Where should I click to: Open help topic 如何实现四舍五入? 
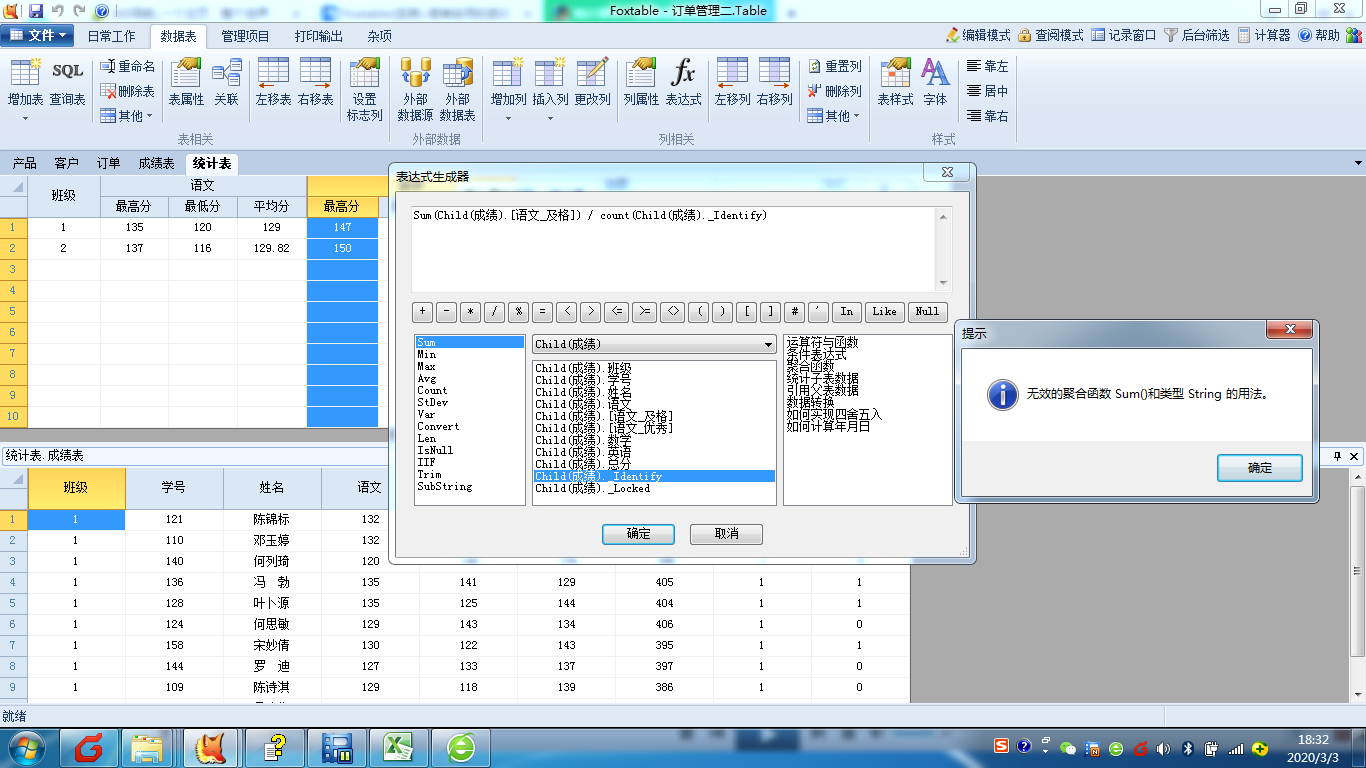[834, 415]
